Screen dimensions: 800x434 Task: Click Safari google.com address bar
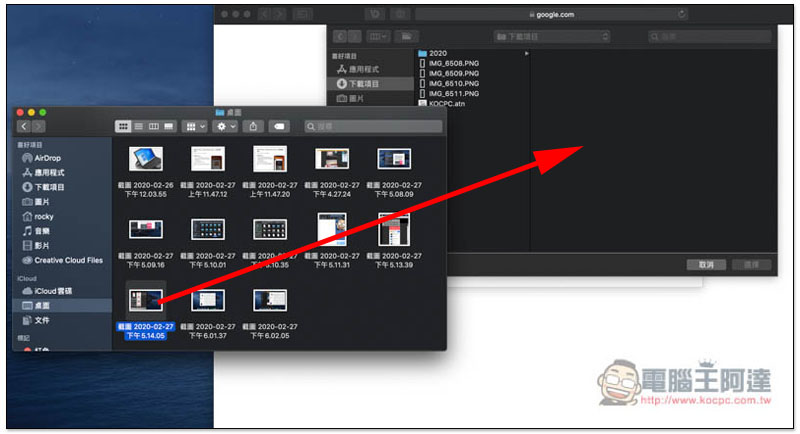[x=552, y=15]
